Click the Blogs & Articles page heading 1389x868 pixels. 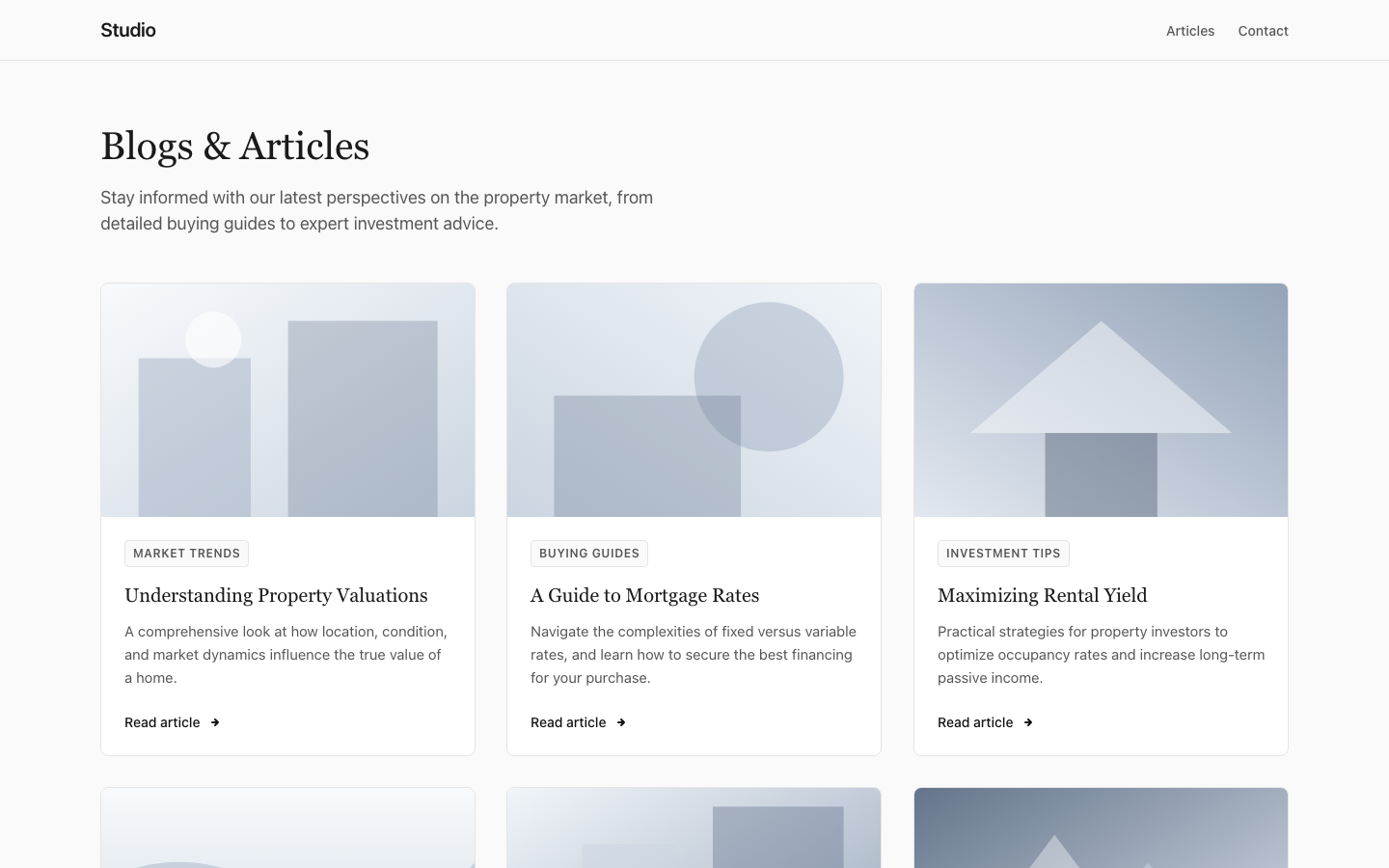click(235, 146)
